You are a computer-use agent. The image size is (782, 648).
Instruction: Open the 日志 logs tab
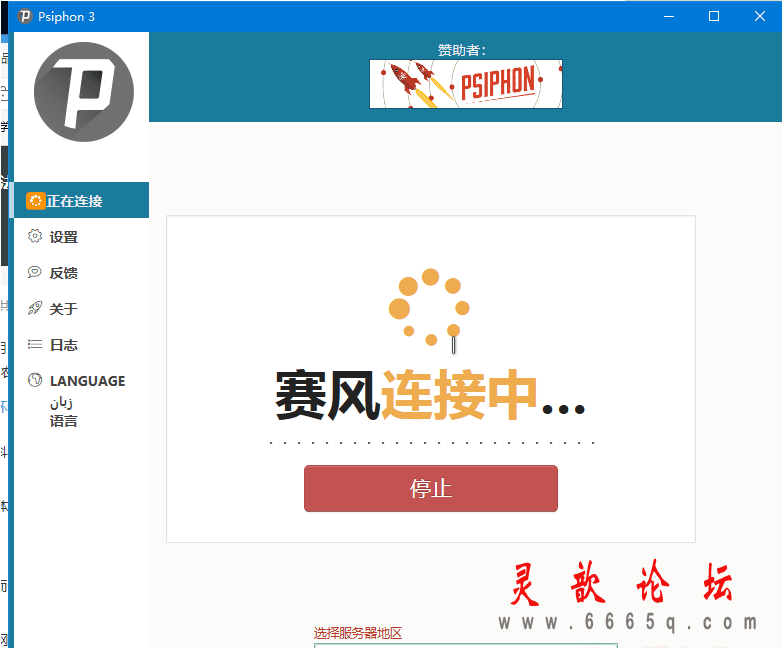pos(81,344)
